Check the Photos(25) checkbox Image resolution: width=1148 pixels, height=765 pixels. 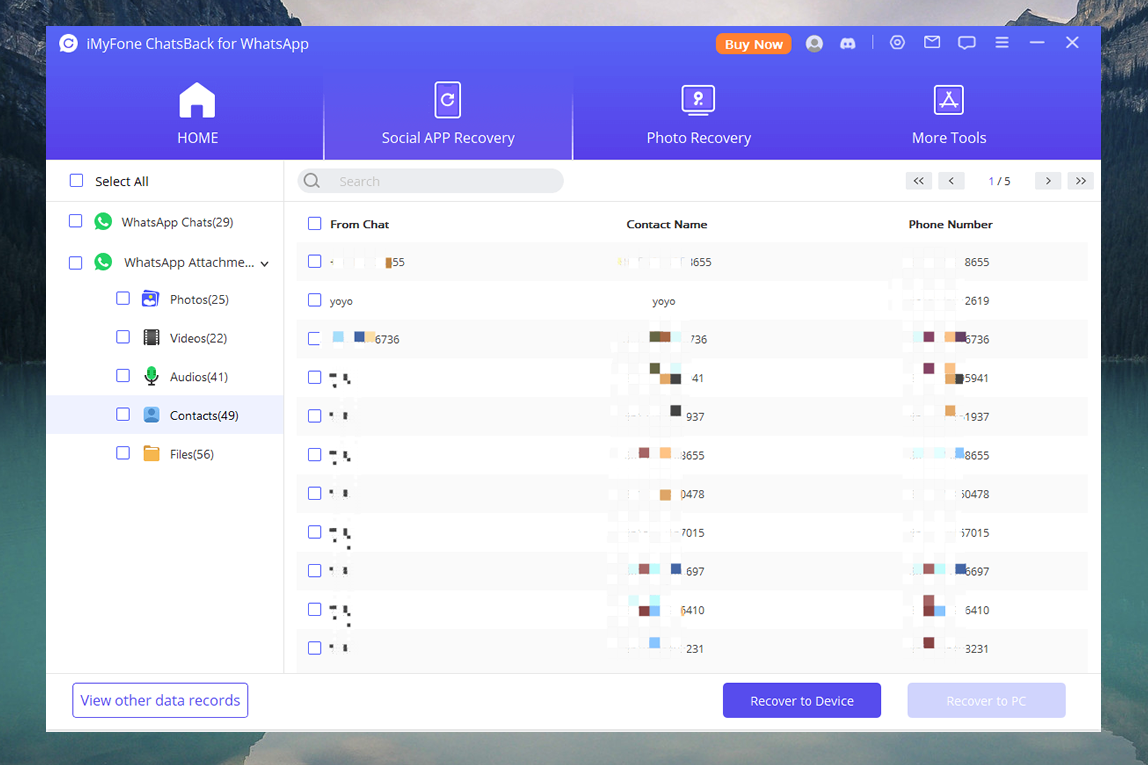point(123,298)
